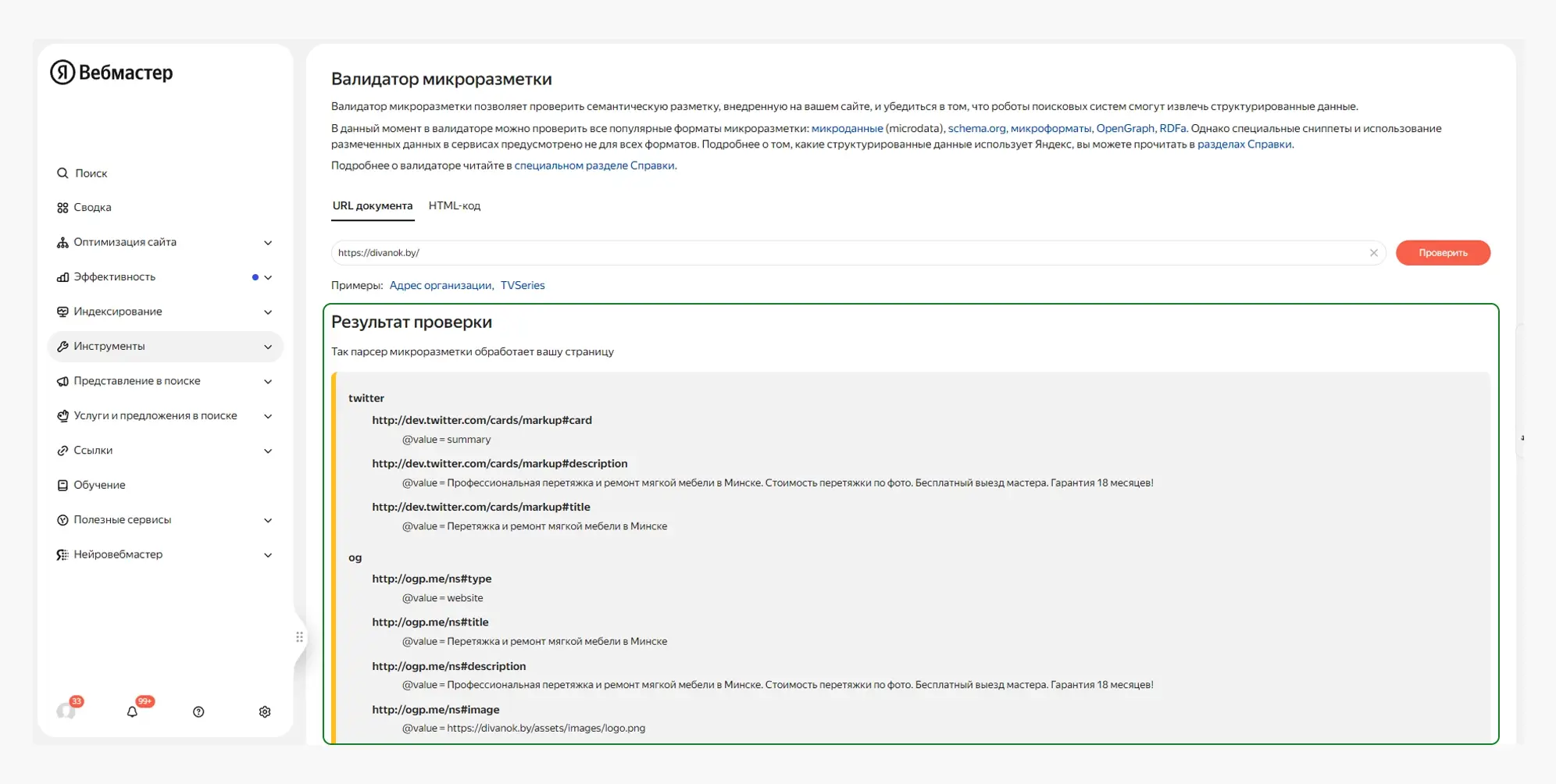This screenshot has height=784, width=1556.
Task: Follow the специальном разделе Справки link
Action: (x=594, y=166)
